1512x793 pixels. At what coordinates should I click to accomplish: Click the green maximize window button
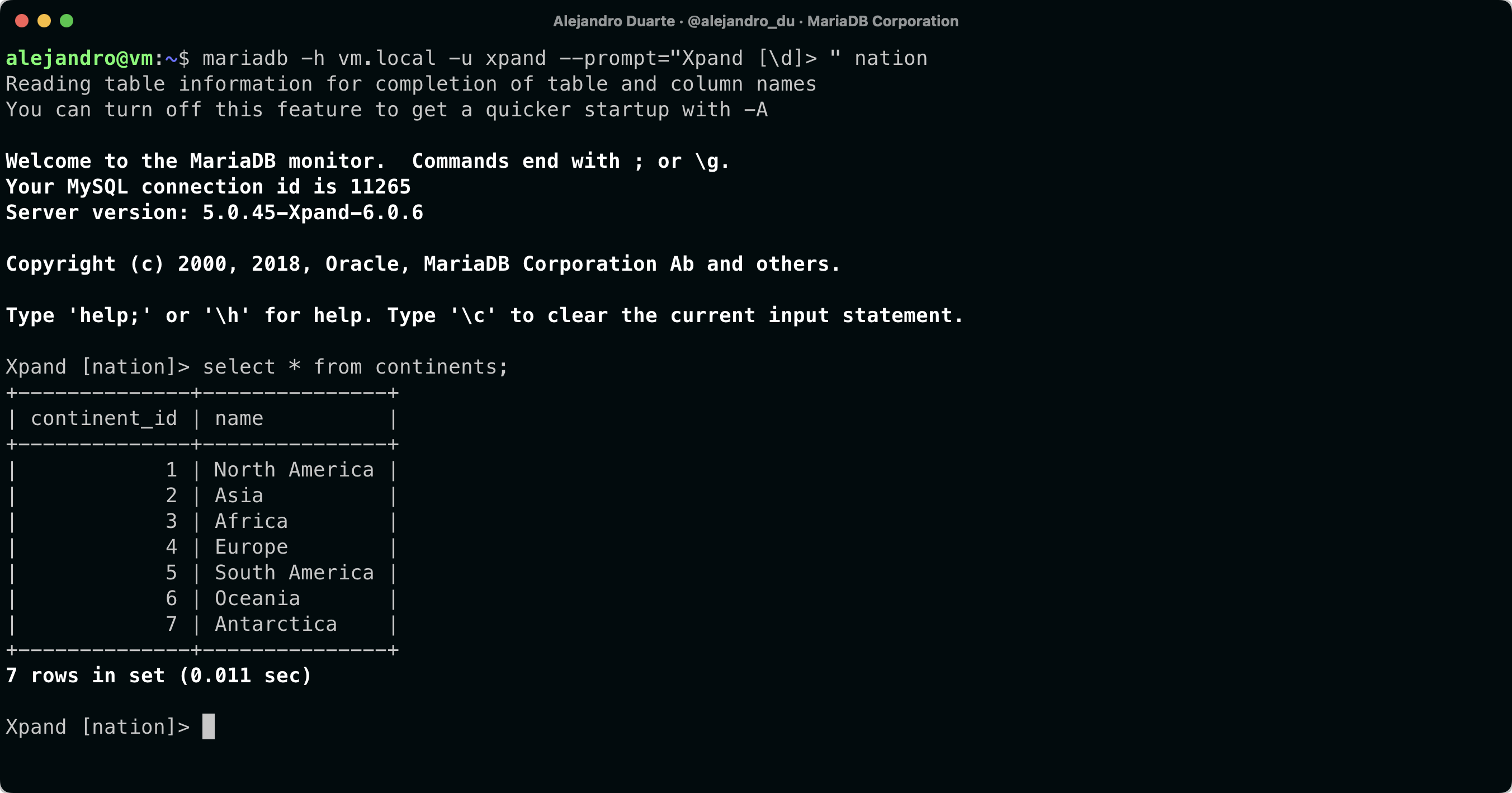(67, 21)
